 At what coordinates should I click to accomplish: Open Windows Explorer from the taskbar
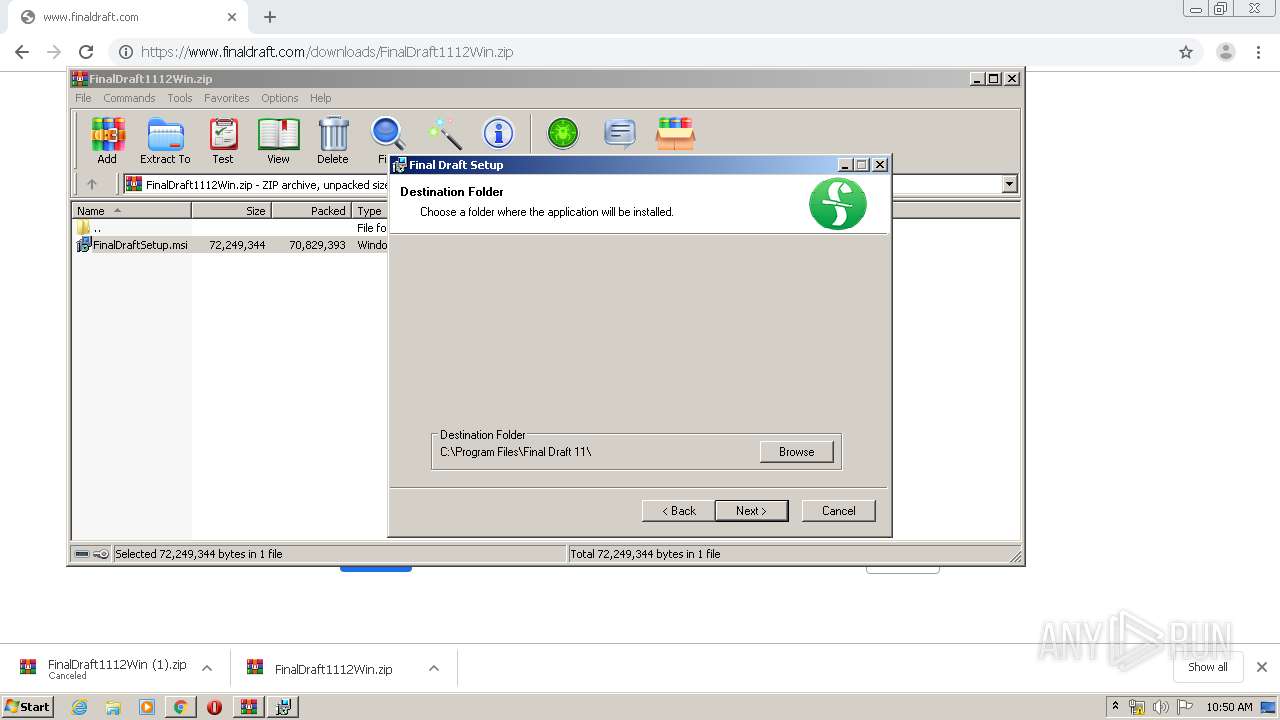113,707
